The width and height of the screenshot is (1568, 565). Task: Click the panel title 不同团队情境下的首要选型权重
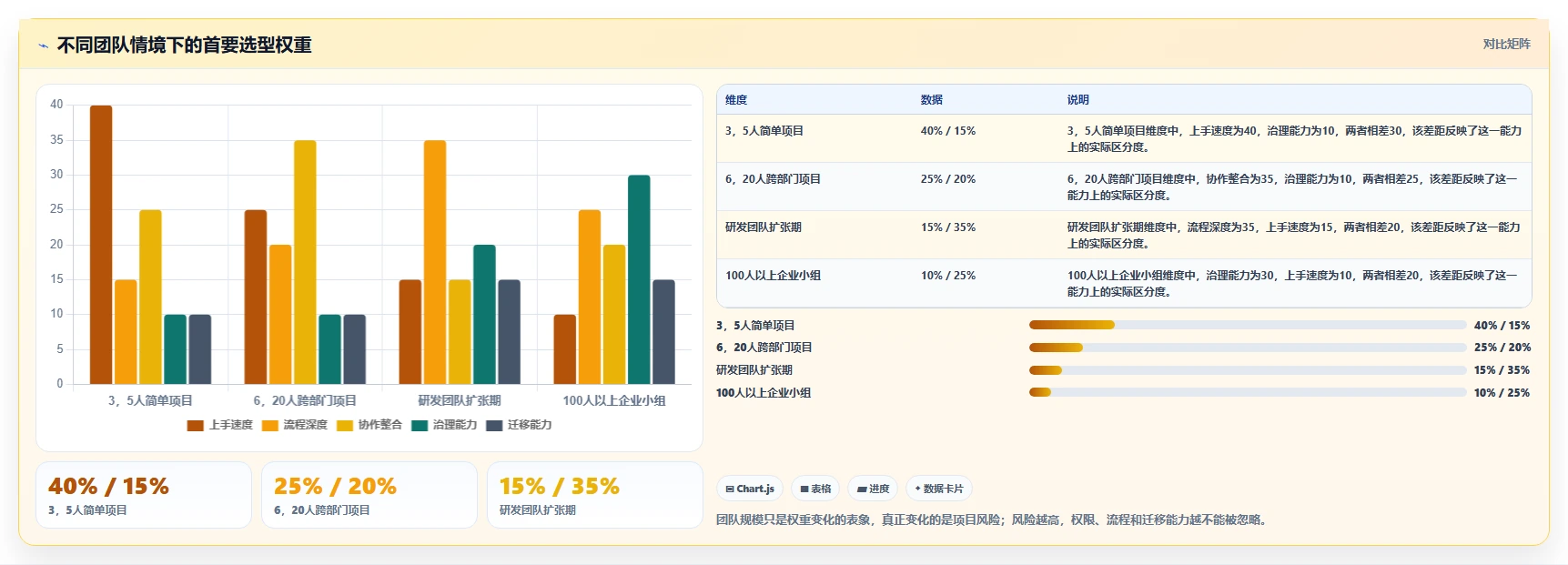[x=185, y=45]
